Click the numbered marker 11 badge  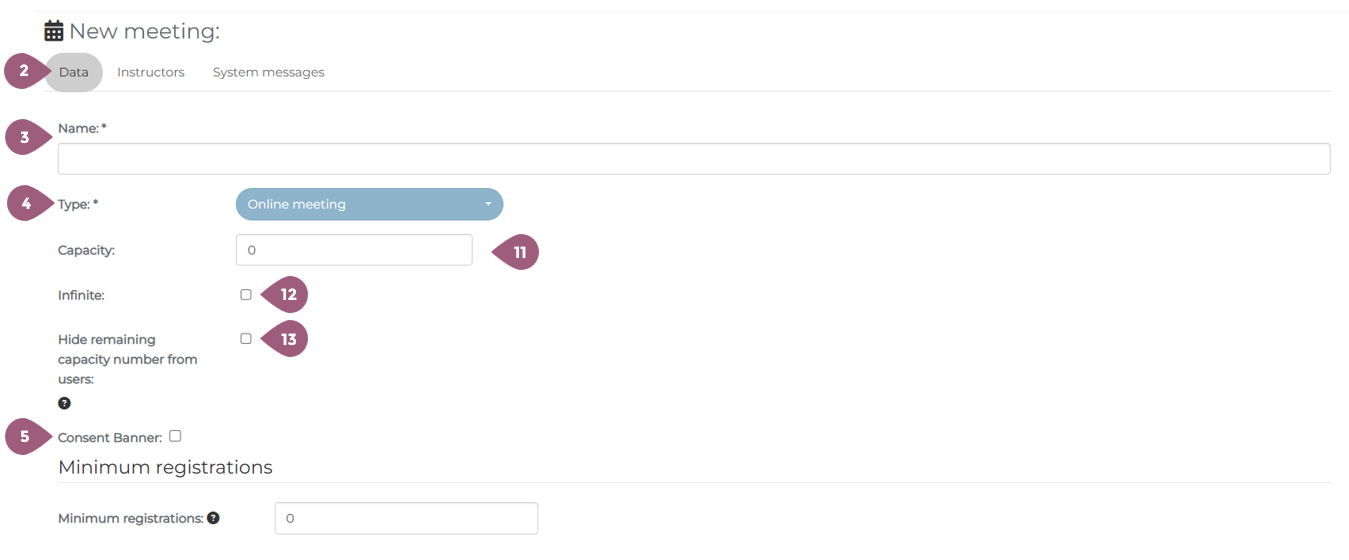pyautogui.click(x=519, y=253)
